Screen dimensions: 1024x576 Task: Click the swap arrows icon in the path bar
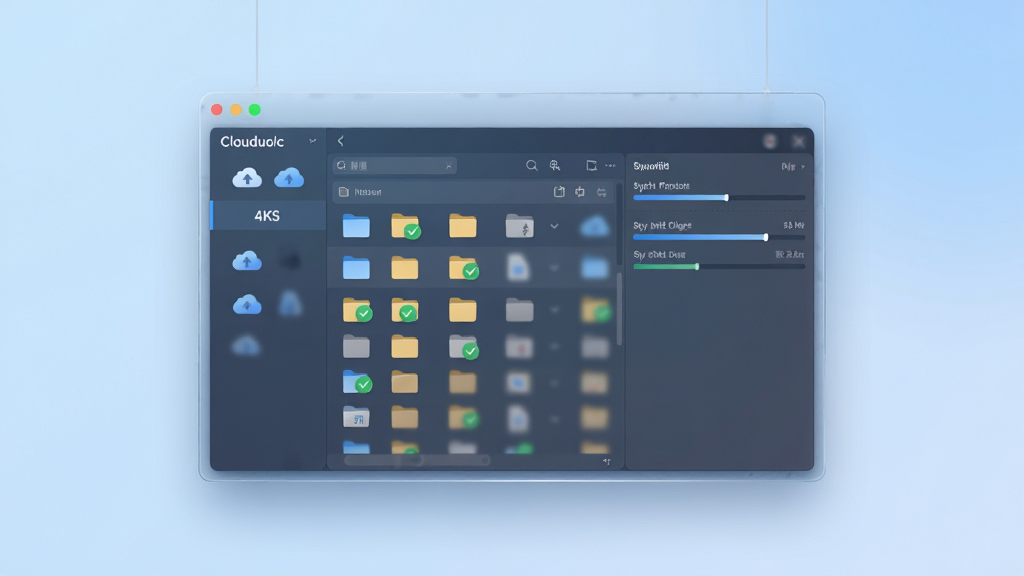(601, 193)
